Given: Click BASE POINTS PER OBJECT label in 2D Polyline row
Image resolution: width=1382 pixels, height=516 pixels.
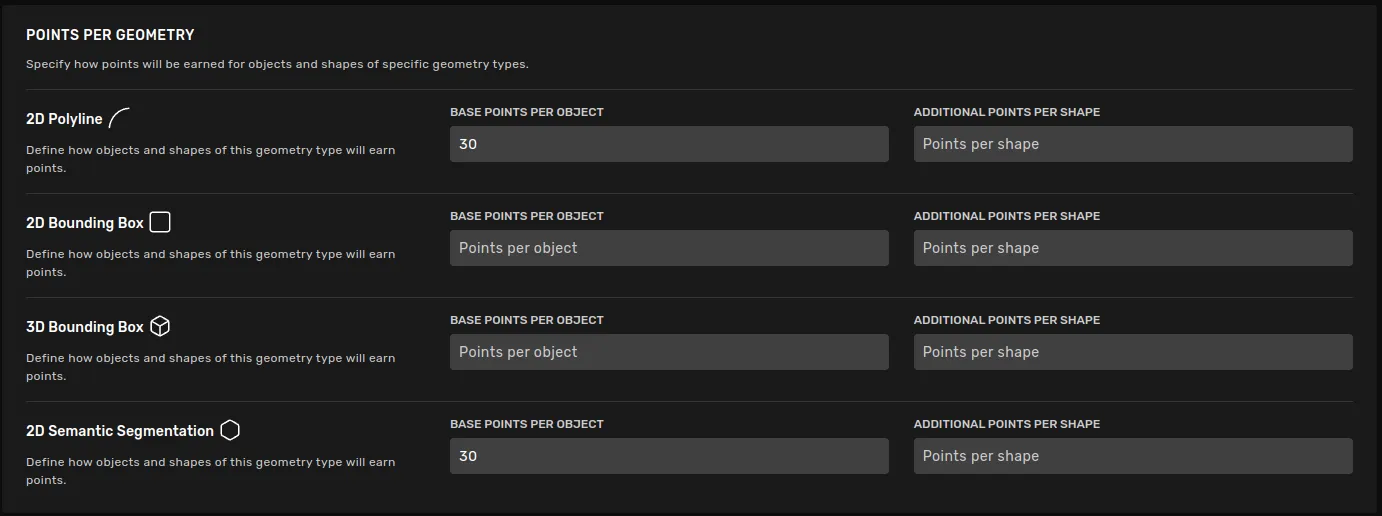Looking at the screenshot, I should coord(527,112).
